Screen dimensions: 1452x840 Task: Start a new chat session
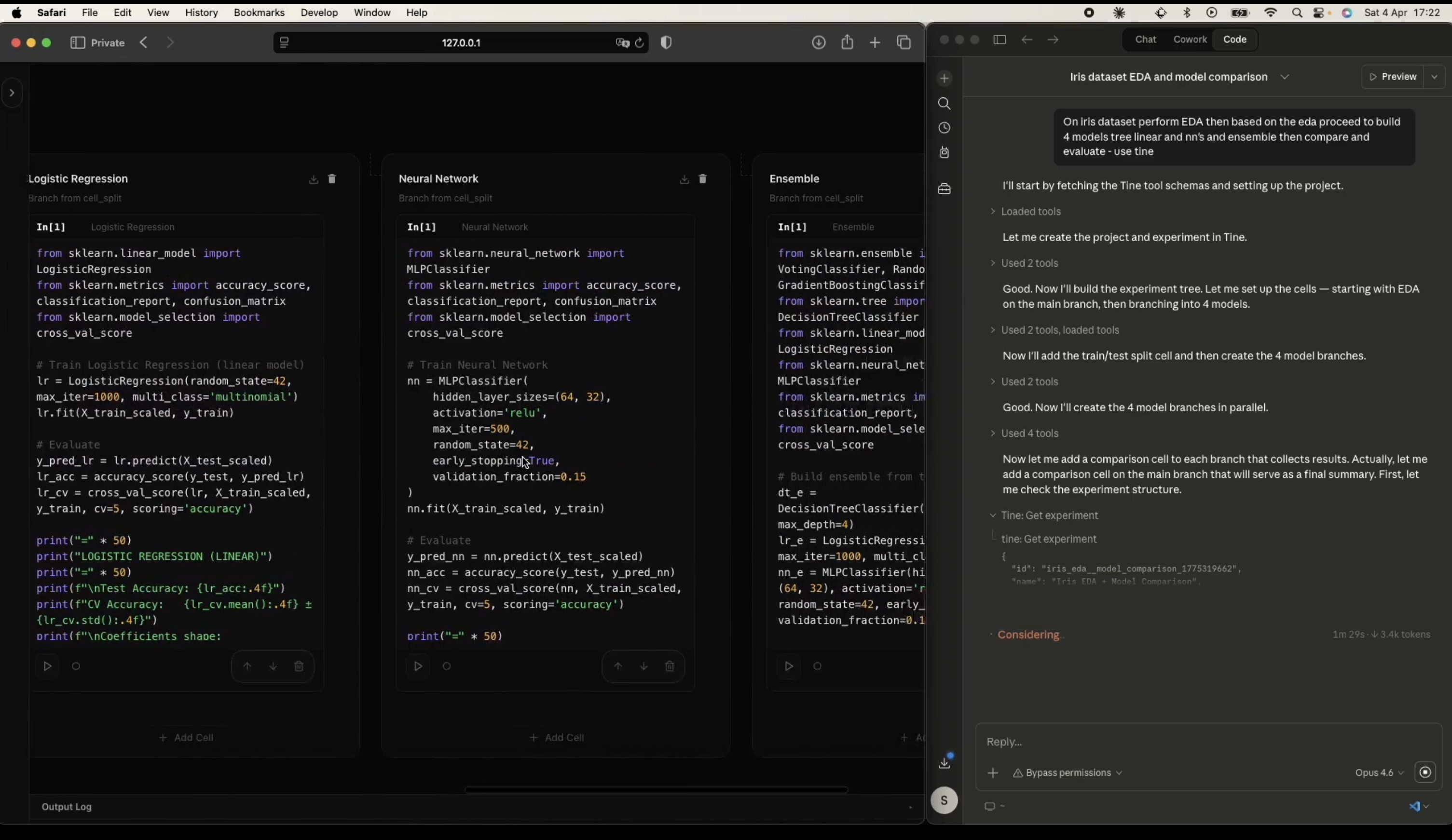[944, 78]
